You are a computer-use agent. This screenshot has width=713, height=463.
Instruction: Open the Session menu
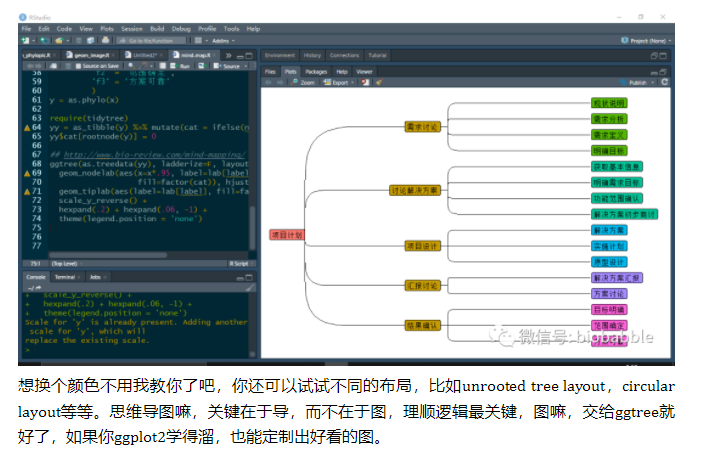coord(131,29)
